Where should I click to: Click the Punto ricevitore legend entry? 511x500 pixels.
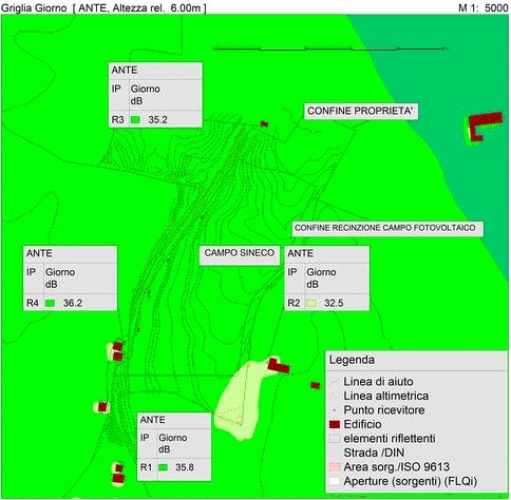[x=384, y=410]
